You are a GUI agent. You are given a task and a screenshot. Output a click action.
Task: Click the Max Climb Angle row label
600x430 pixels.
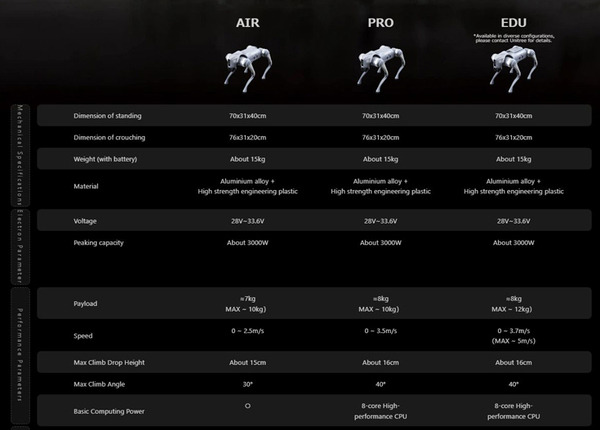(102, 385)
